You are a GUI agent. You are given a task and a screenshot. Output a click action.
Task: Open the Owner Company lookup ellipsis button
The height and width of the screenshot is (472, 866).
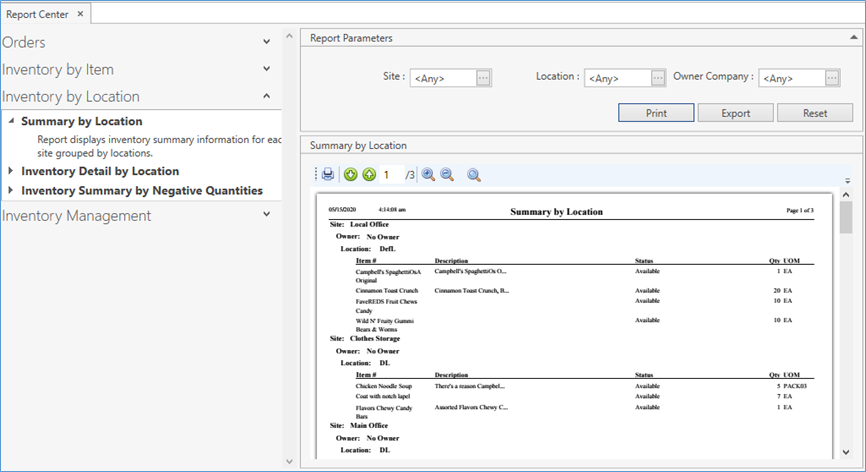coord(831,78)
